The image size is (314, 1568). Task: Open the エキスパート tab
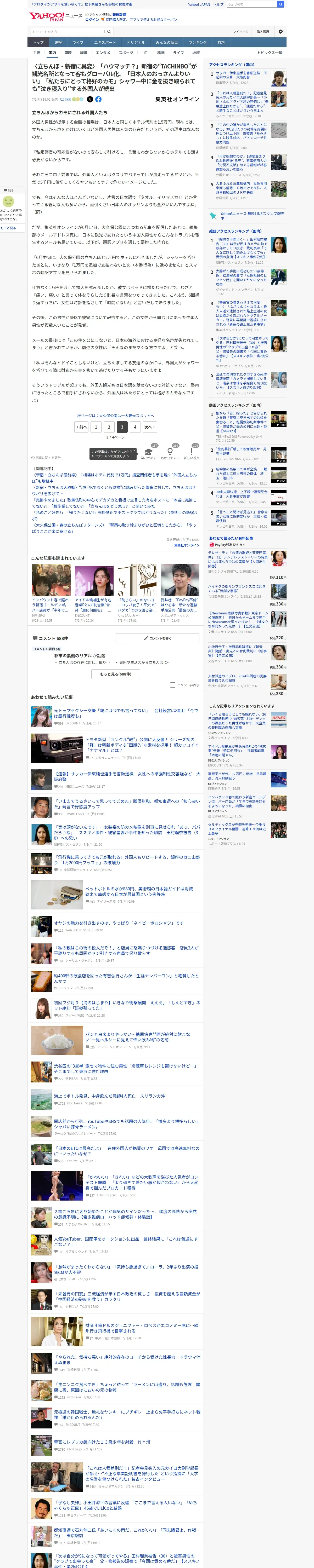click(105, 43)
